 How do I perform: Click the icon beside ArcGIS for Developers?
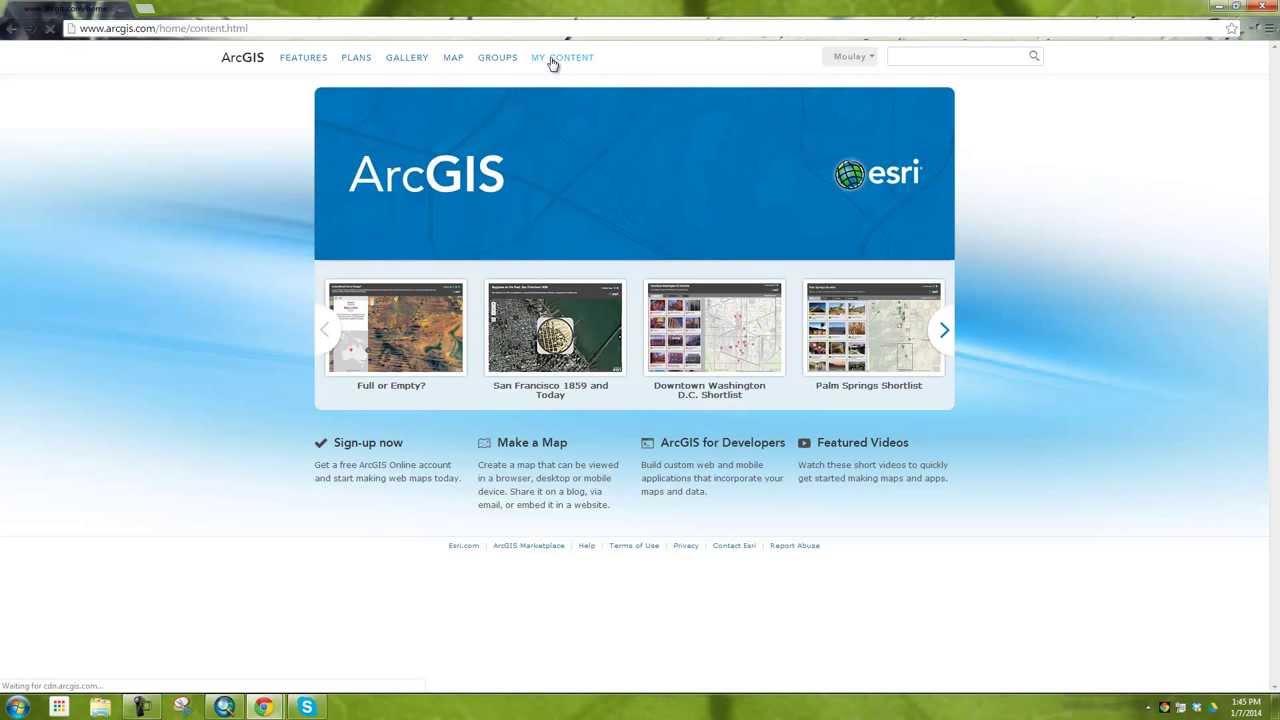point(647,442)
